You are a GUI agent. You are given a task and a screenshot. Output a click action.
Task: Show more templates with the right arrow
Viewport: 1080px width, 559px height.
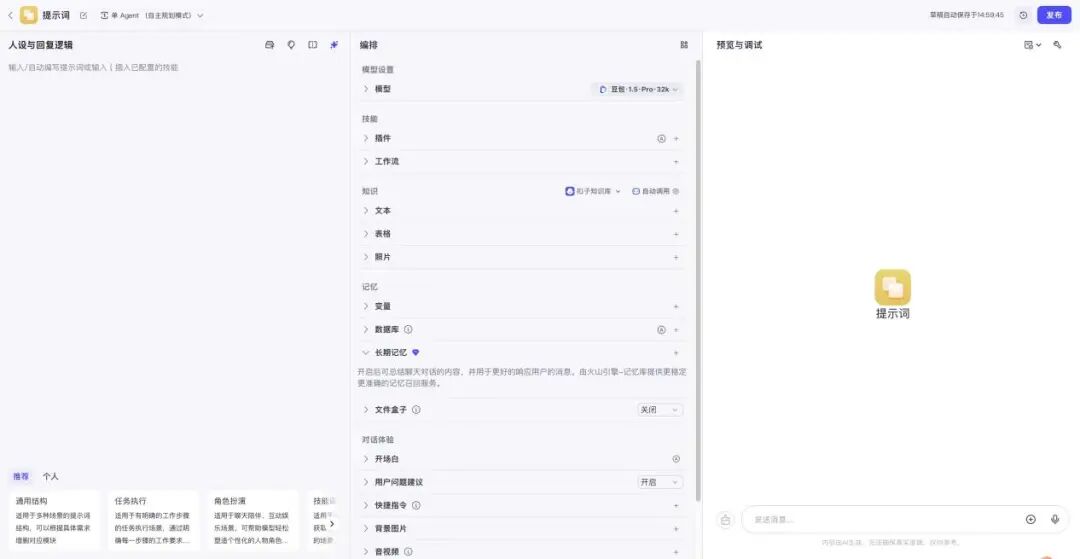331,524
